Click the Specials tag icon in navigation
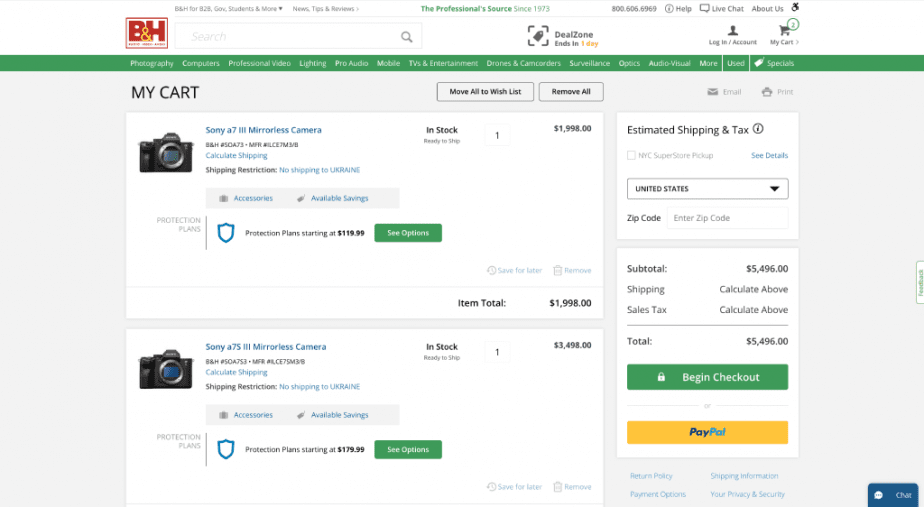Viewport: 924px width, 507px height. pos(759,62)
